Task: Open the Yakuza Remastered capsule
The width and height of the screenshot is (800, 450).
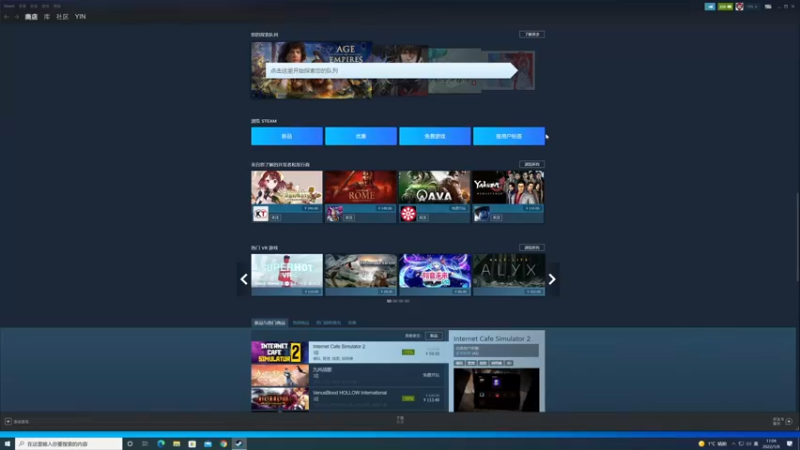Action: [x=509, y=187]
